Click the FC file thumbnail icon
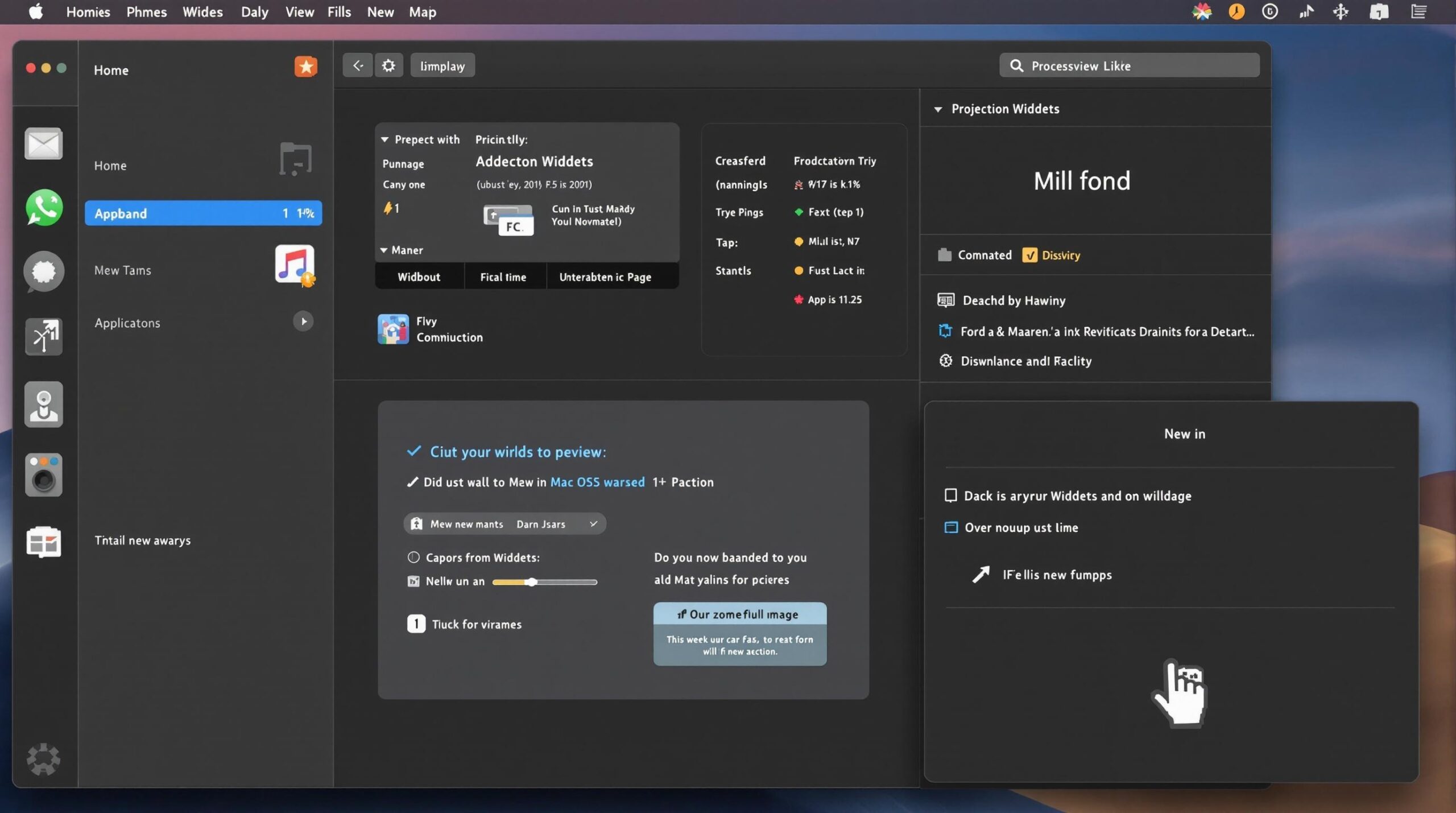1456x813 pixels. (x=508, y=220)
